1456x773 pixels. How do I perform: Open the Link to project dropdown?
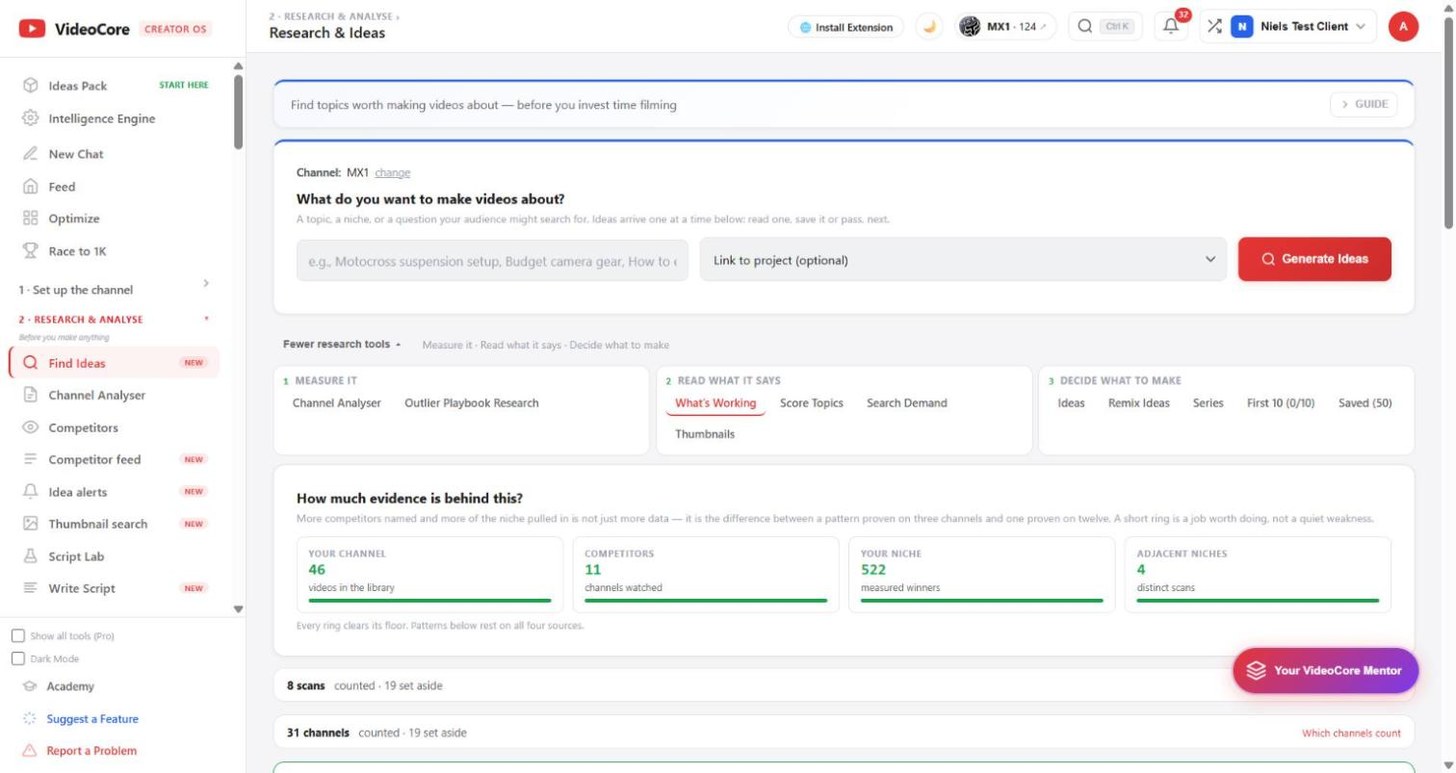[963, 260]
